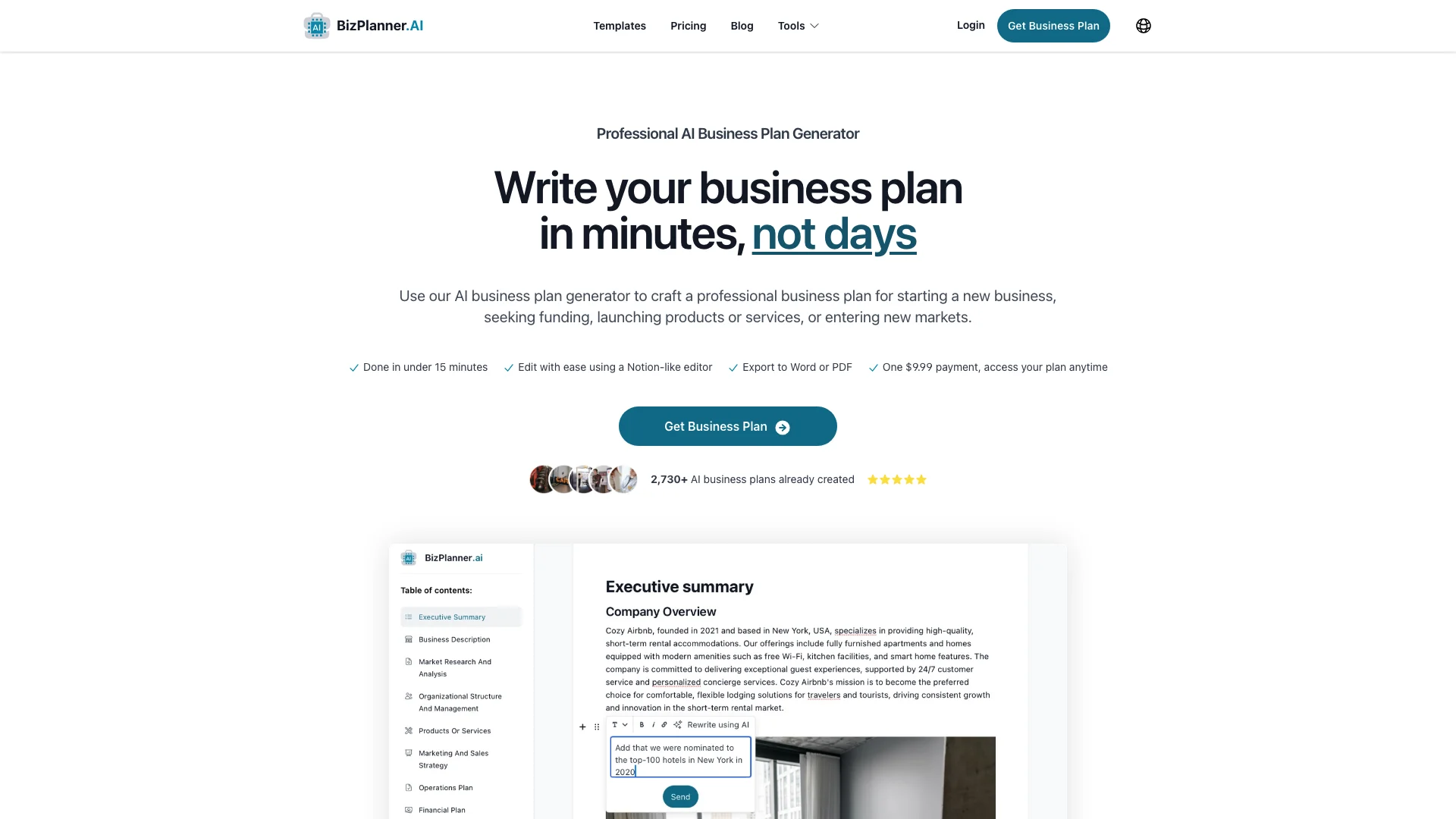Click the document icon next Business Description
Image resolution: width=1456 pixels, height=819 pixels.
(408, 639)
